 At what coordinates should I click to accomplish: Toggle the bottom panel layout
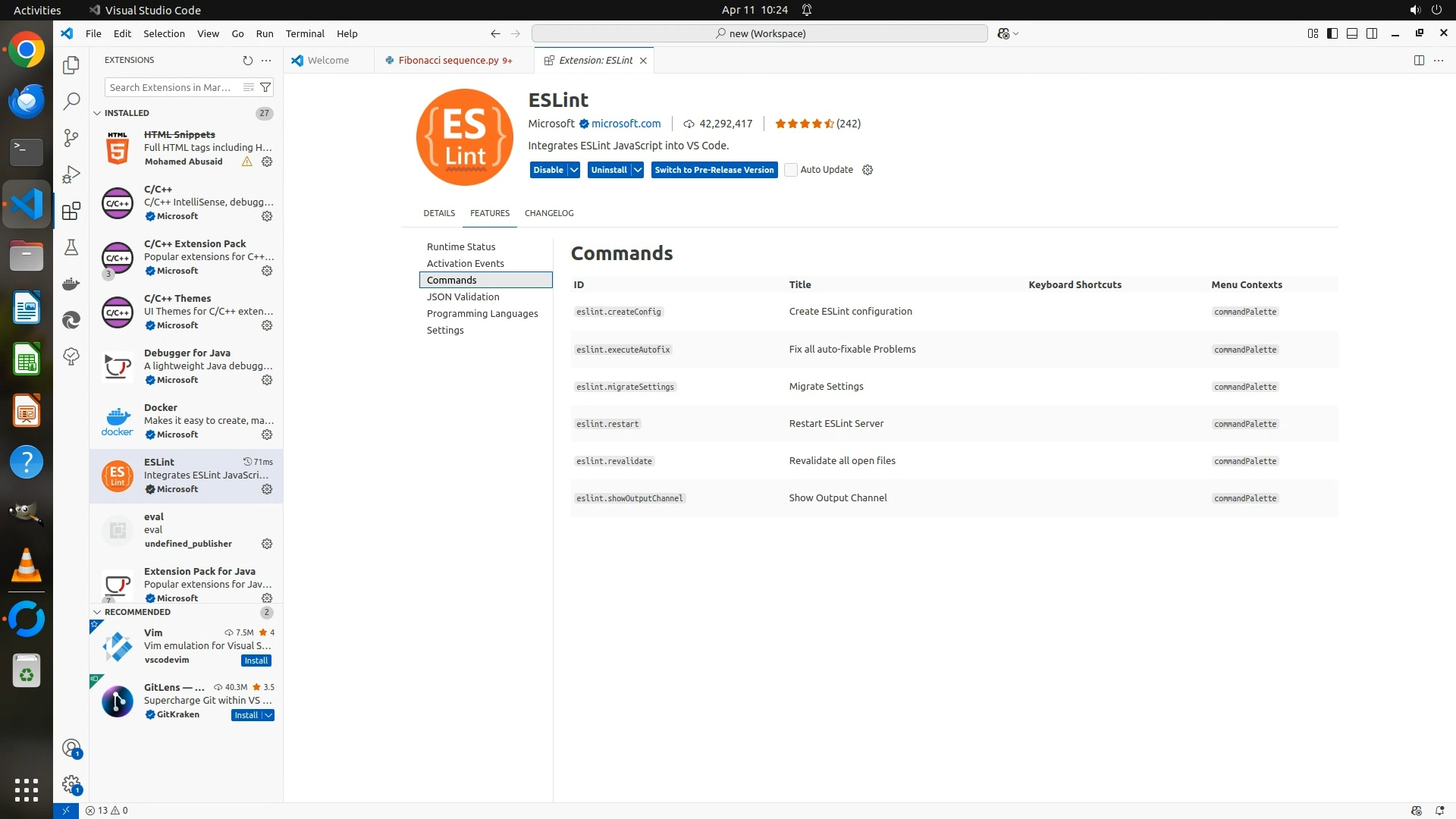[x=1352, y=33]
